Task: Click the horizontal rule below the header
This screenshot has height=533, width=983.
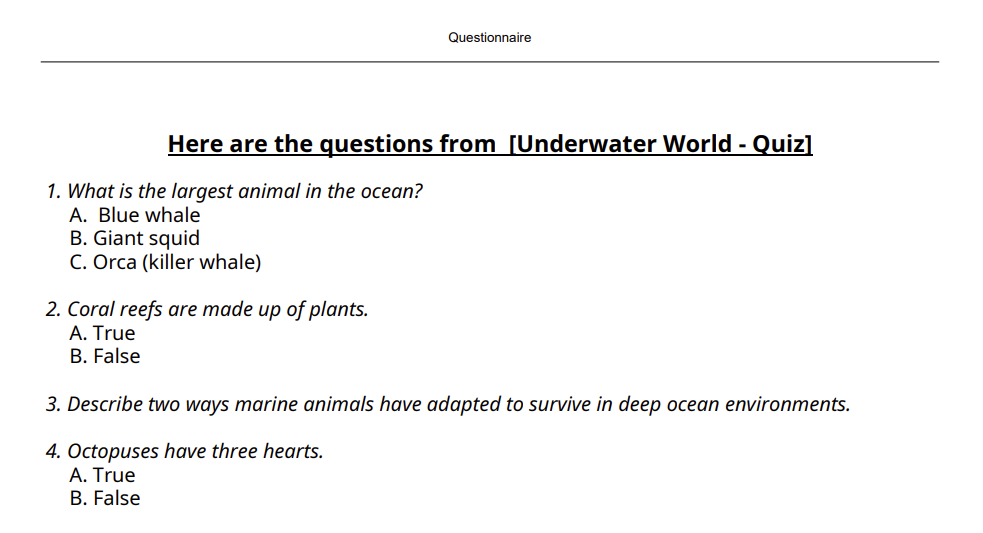Action: [x=490, y=61]
